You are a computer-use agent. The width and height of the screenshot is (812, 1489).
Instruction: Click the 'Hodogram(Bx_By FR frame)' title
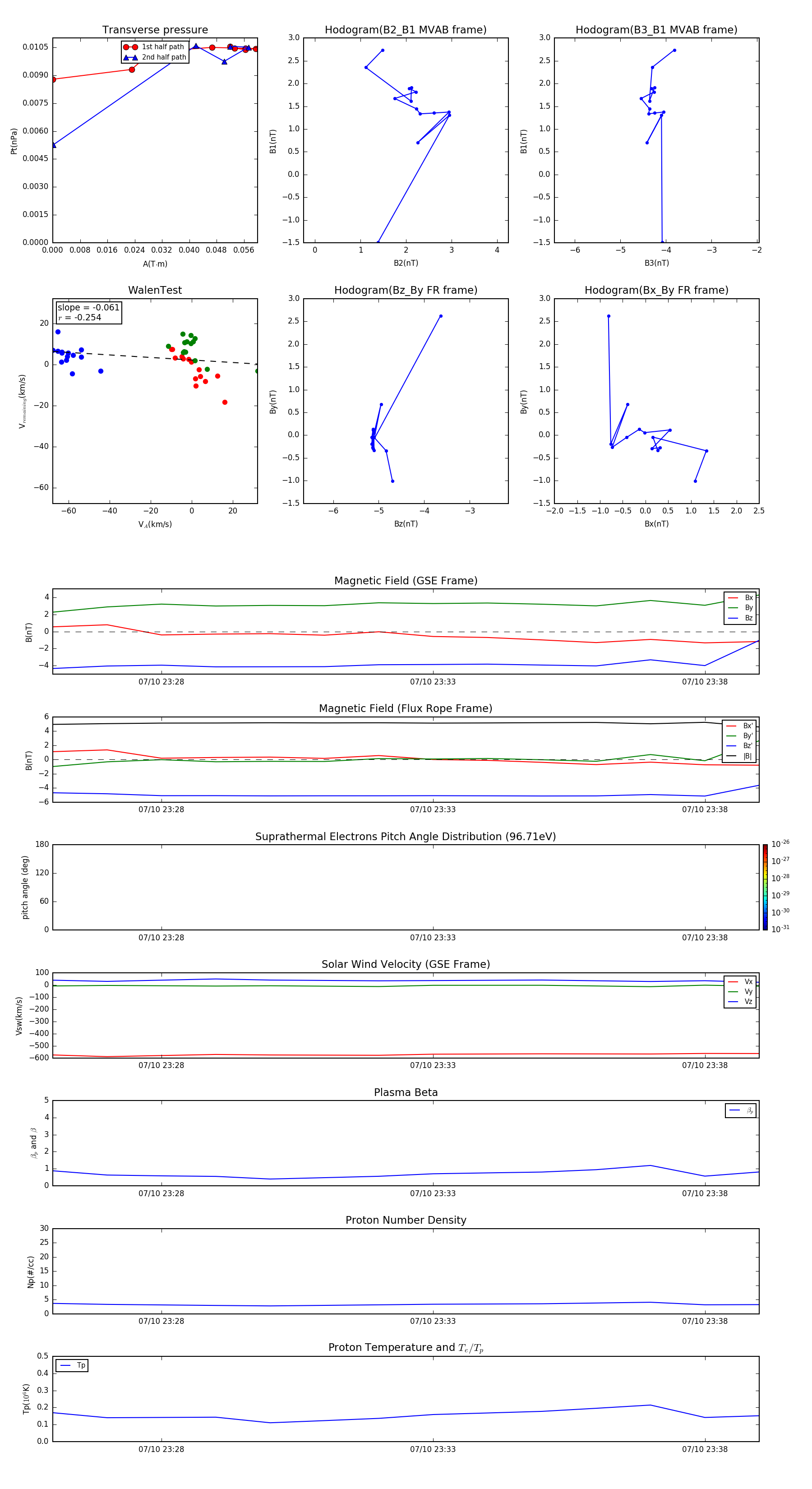tap(656, 290)
